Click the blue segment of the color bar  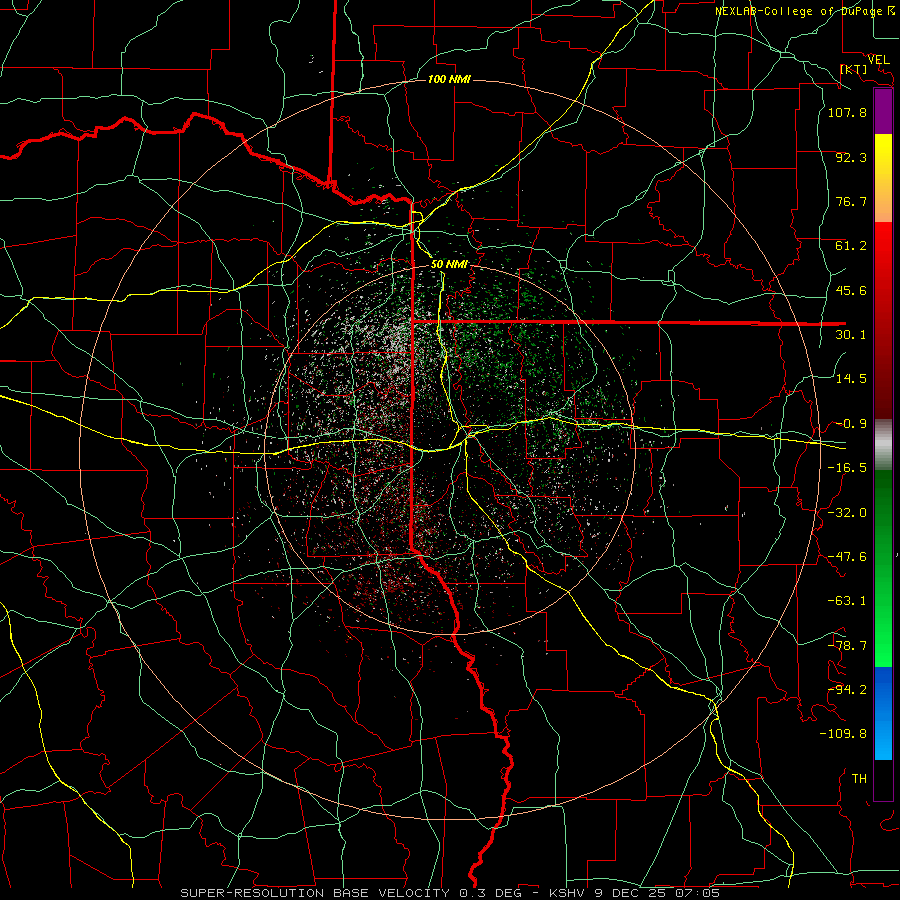(883, 713)
